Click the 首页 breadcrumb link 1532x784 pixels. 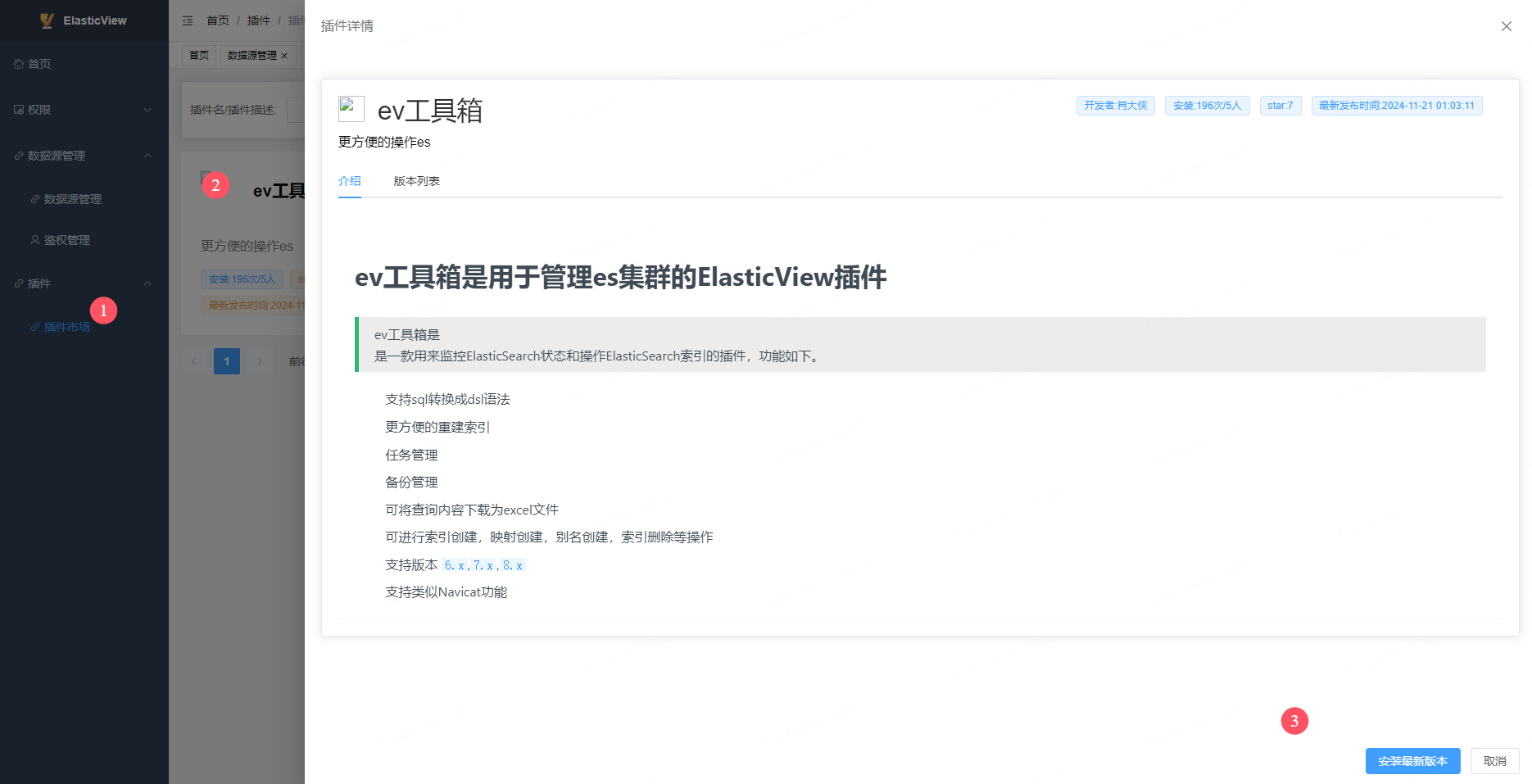[218, 20]
